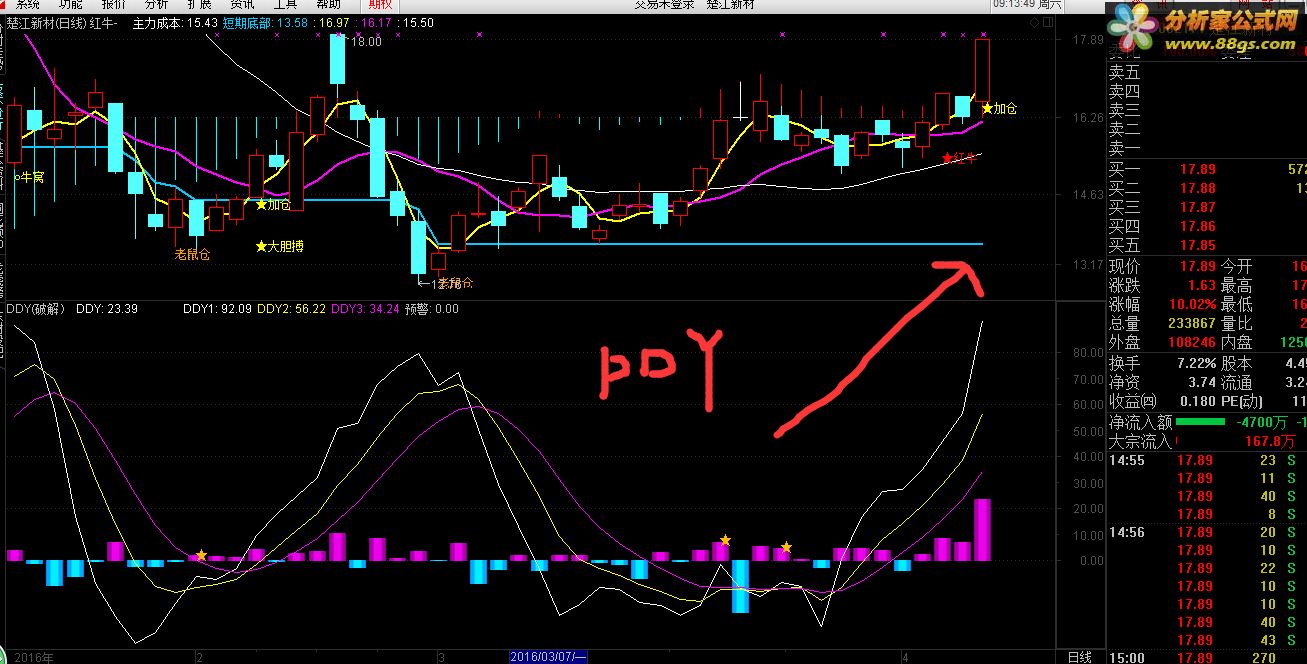Image resolution: width=1307 pixels, height=664 pixels.
Task: Click the 买四 bid price 17.86
Action: pyautogui.click(x=1198, y=226)
